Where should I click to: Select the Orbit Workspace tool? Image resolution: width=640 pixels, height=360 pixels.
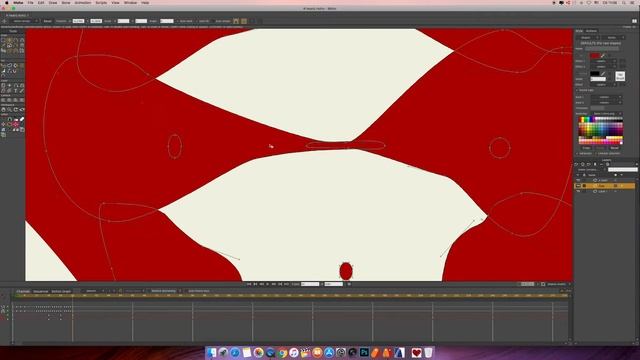[x=22, y=110]
